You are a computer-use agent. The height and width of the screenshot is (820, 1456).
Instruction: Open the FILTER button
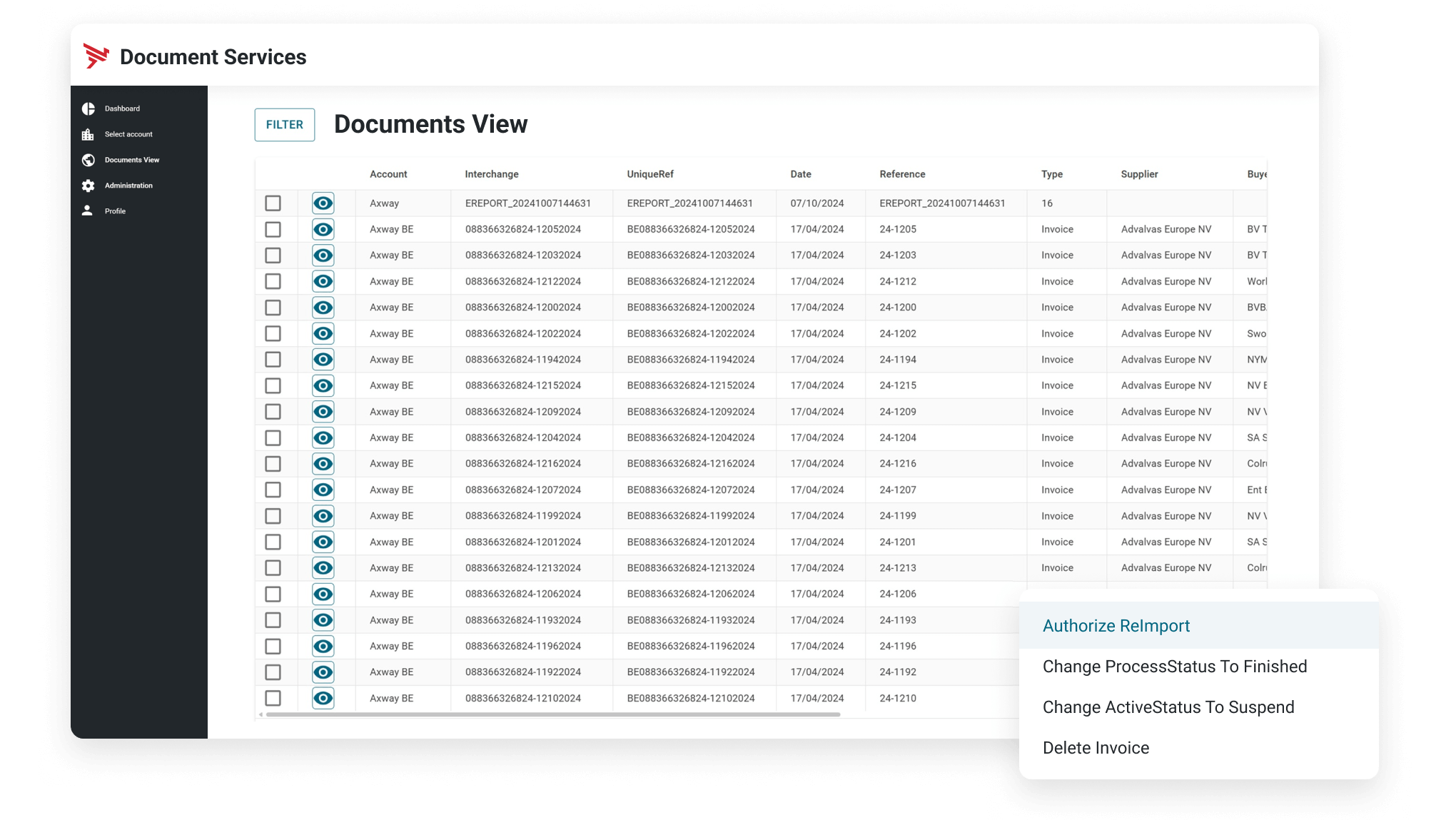tap(285, 125)
